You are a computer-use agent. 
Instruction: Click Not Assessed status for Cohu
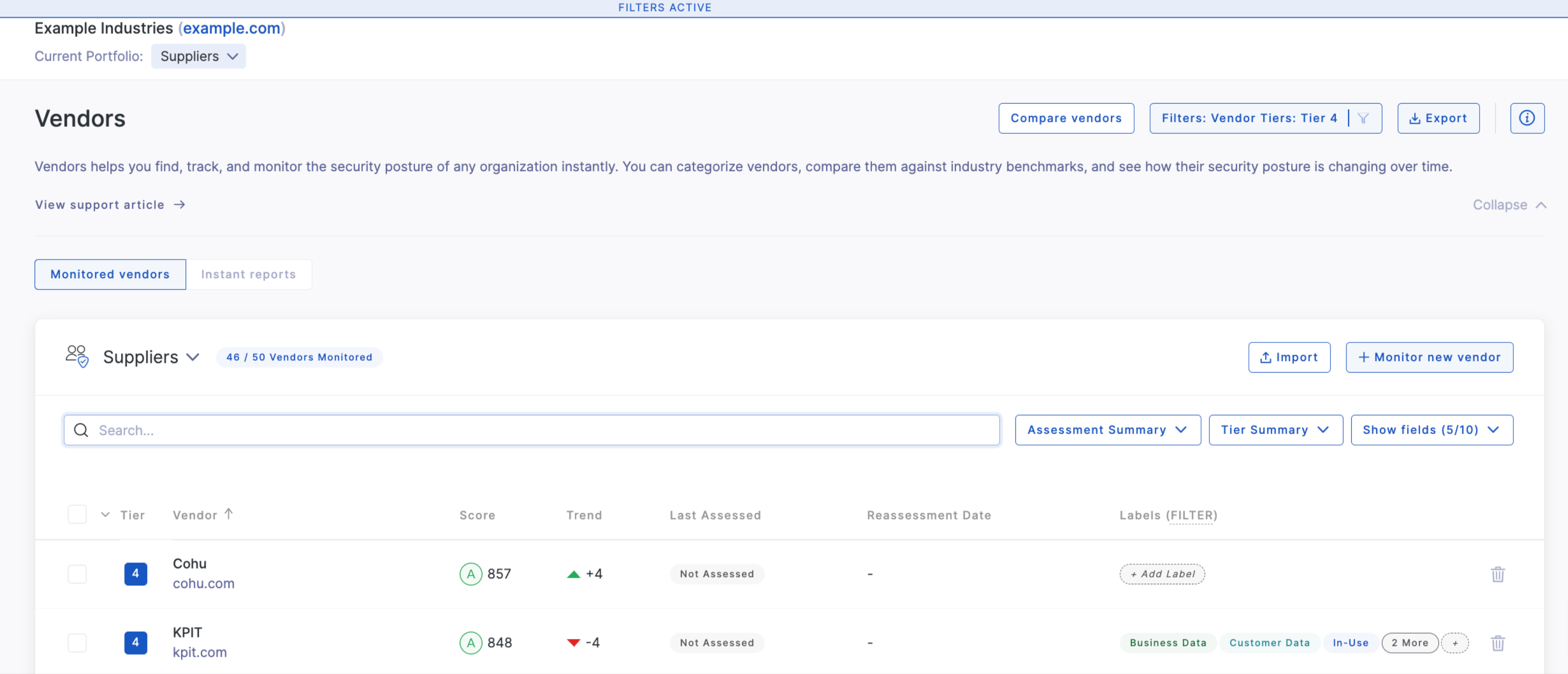[716, 574]
